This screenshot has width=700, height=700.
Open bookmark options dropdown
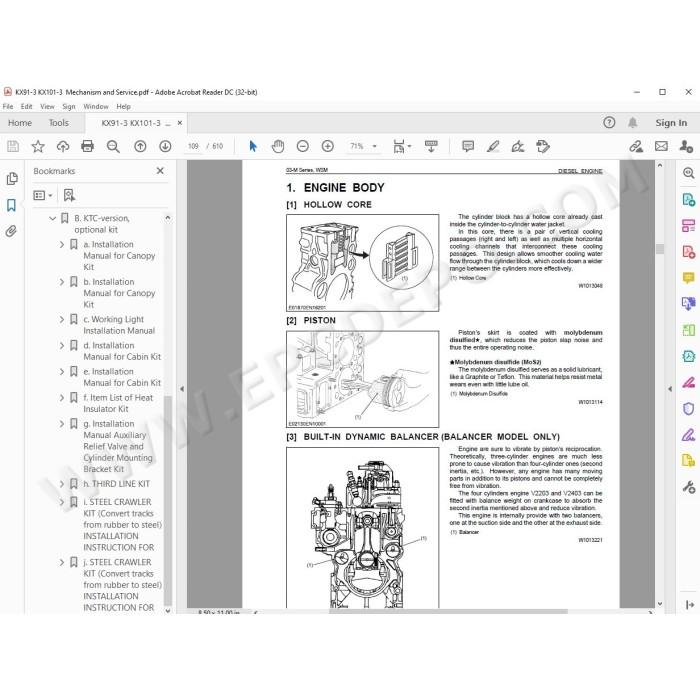(x=43, y=195)
